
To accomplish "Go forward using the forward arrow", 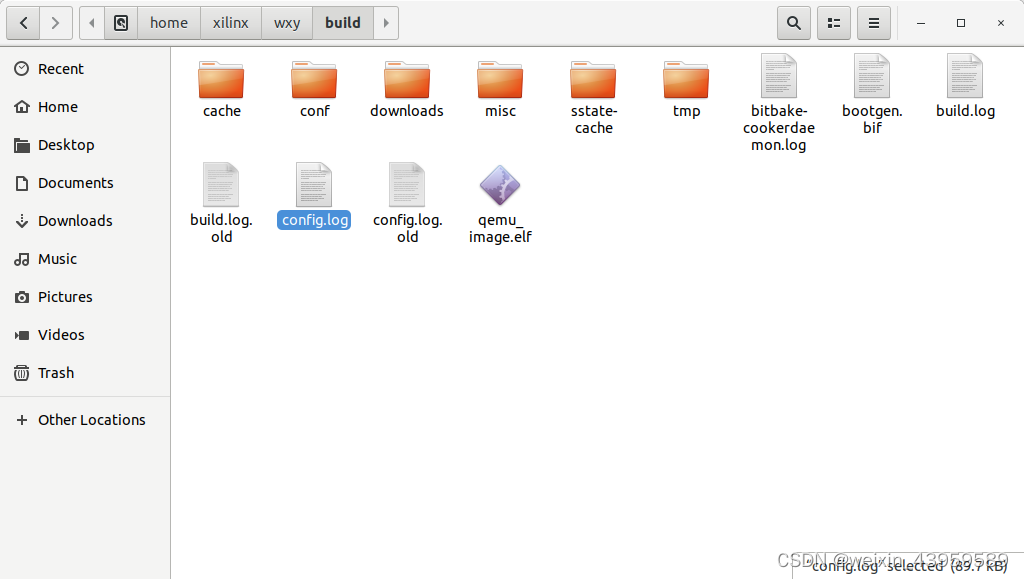I will click(x=56, y=22).
